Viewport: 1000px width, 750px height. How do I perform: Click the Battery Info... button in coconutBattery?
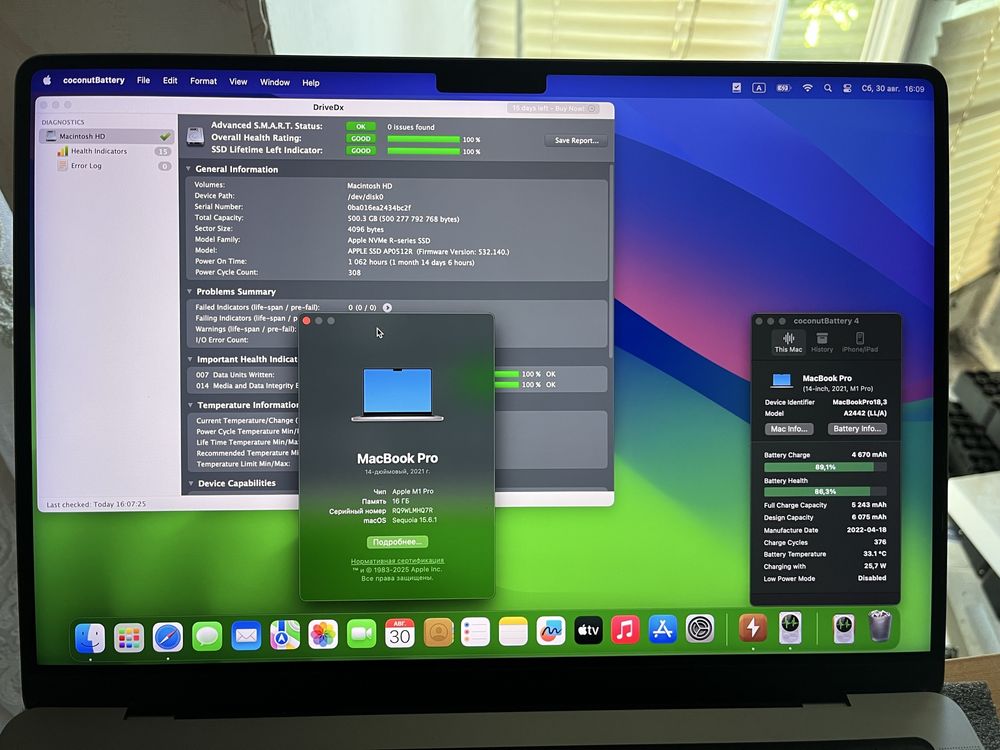857,429
